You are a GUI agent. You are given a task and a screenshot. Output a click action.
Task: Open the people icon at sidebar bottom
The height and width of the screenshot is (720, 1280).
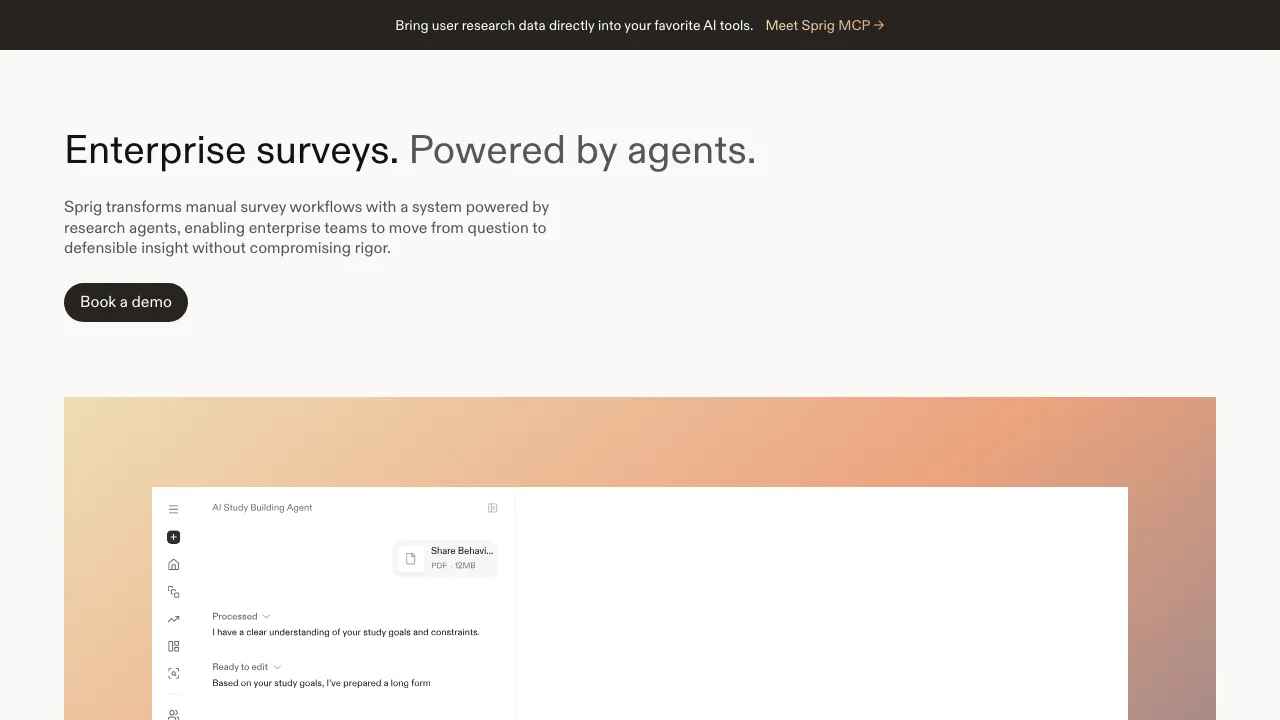173,714
